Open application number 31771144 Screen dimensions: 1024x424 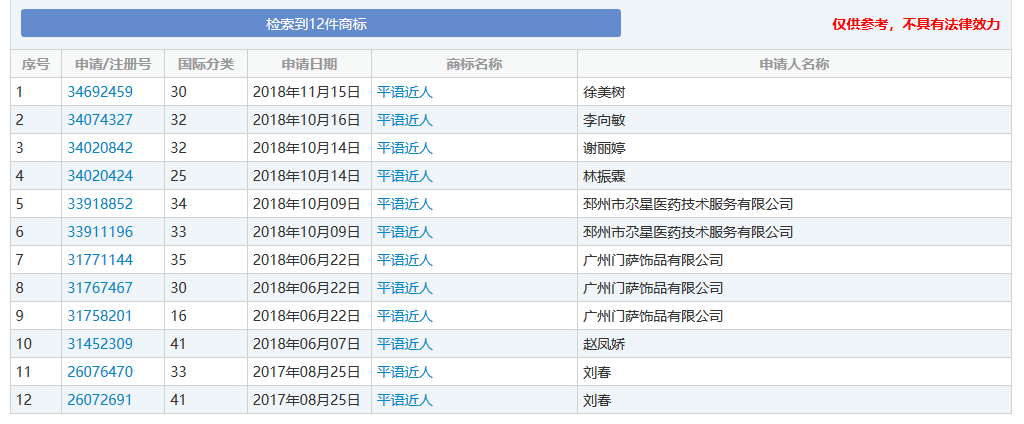point(100,260)
